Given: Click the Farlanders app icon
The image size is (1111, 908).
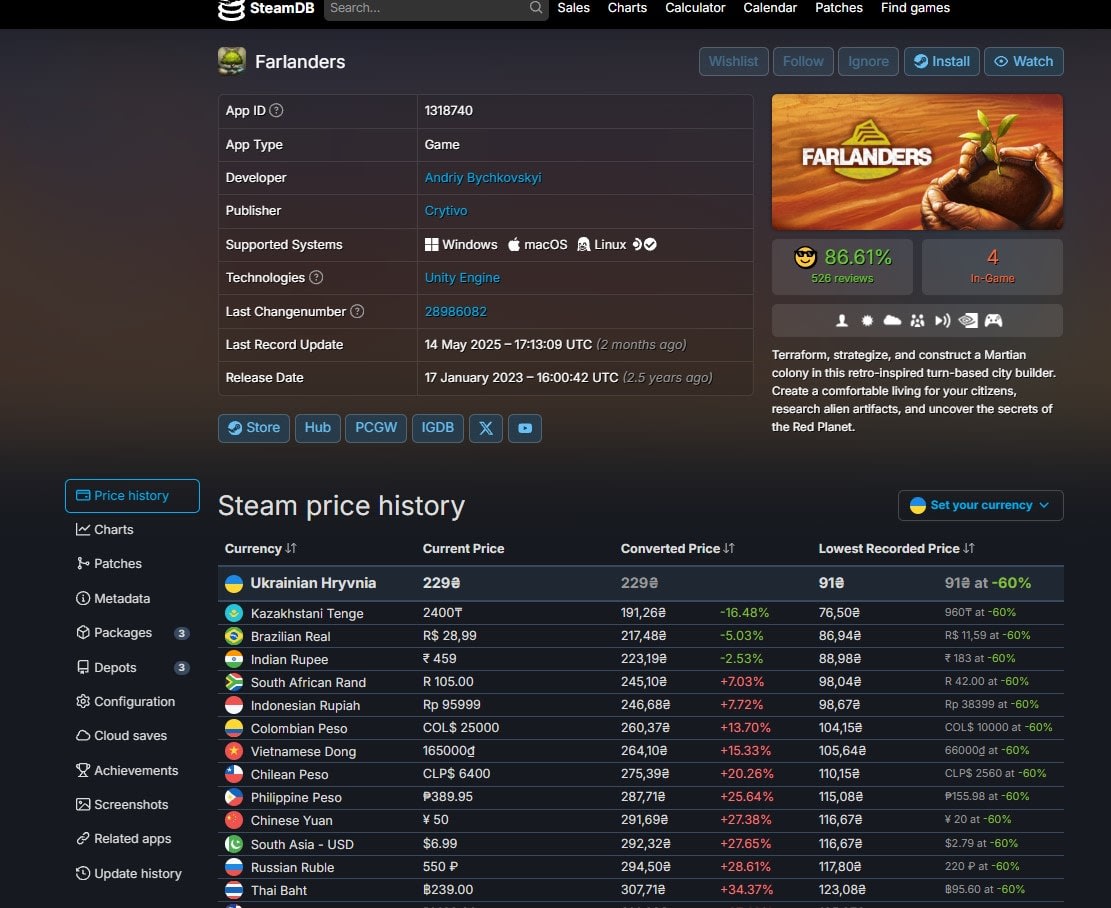Looking at the screenshot, I should pos(232,61).
